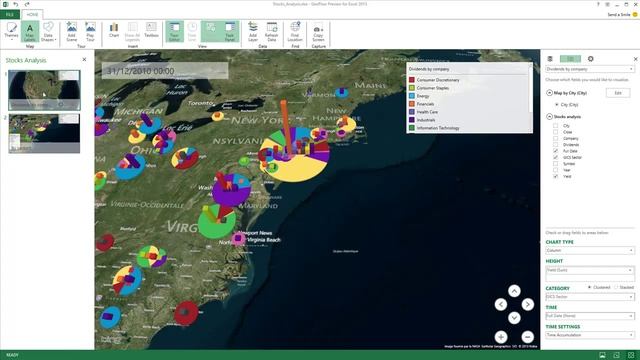Tilt the map down with the down arrow
The height and width of the screenshot is (360, 640).
click(514, 318)
